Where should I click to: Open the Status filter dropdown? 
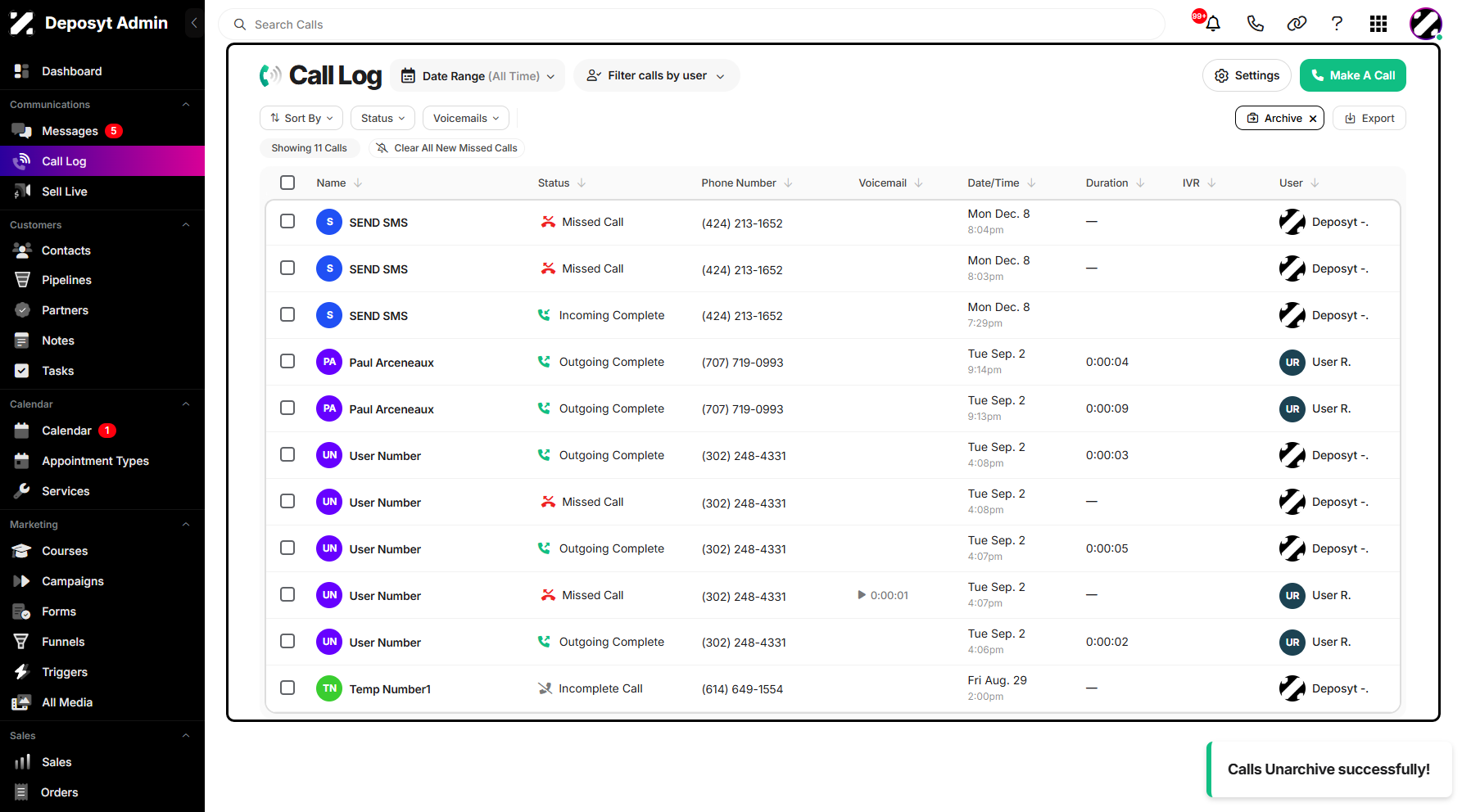tap(382, 118)
